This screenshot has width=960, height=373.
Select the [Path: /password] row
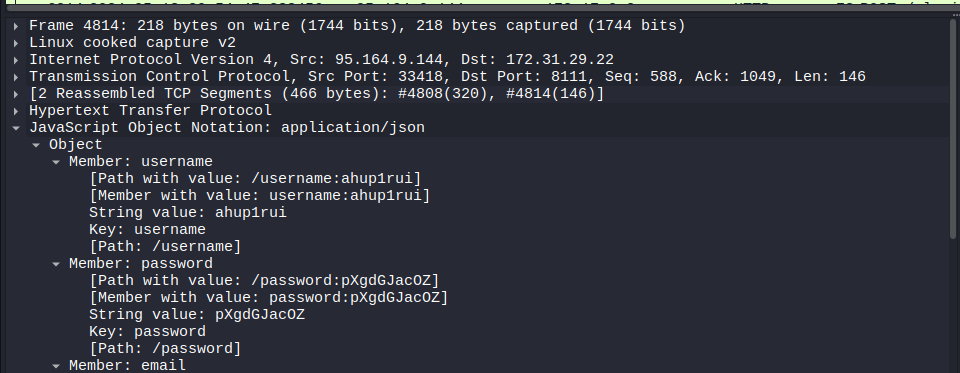(x=165, y=349)
